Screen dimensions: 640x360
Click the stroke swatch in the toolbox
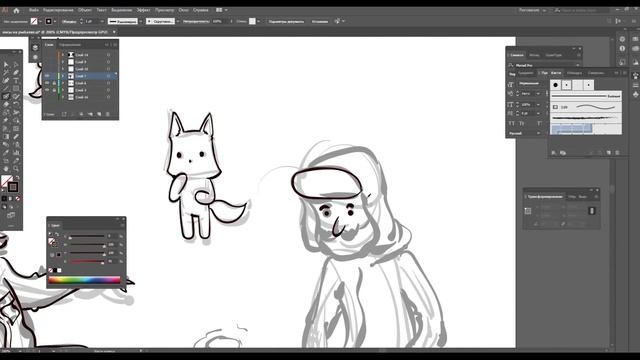click(13, 187)
